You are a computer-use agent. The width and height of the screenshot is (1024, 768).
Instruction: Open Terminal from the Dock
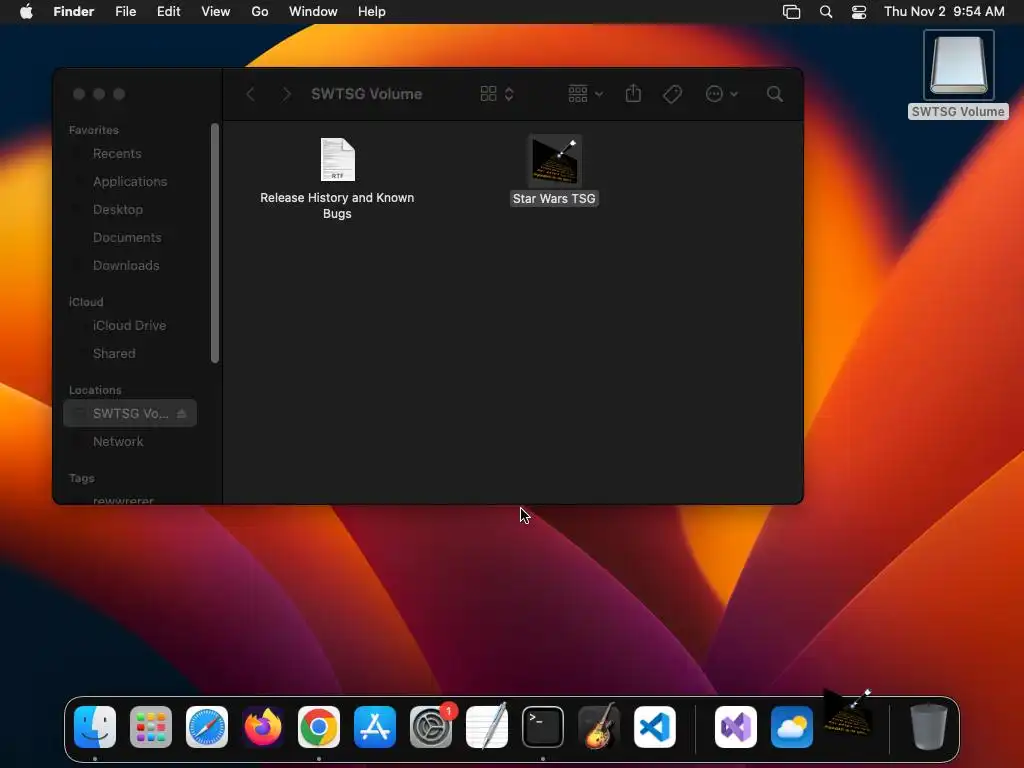tap(543, 727)
